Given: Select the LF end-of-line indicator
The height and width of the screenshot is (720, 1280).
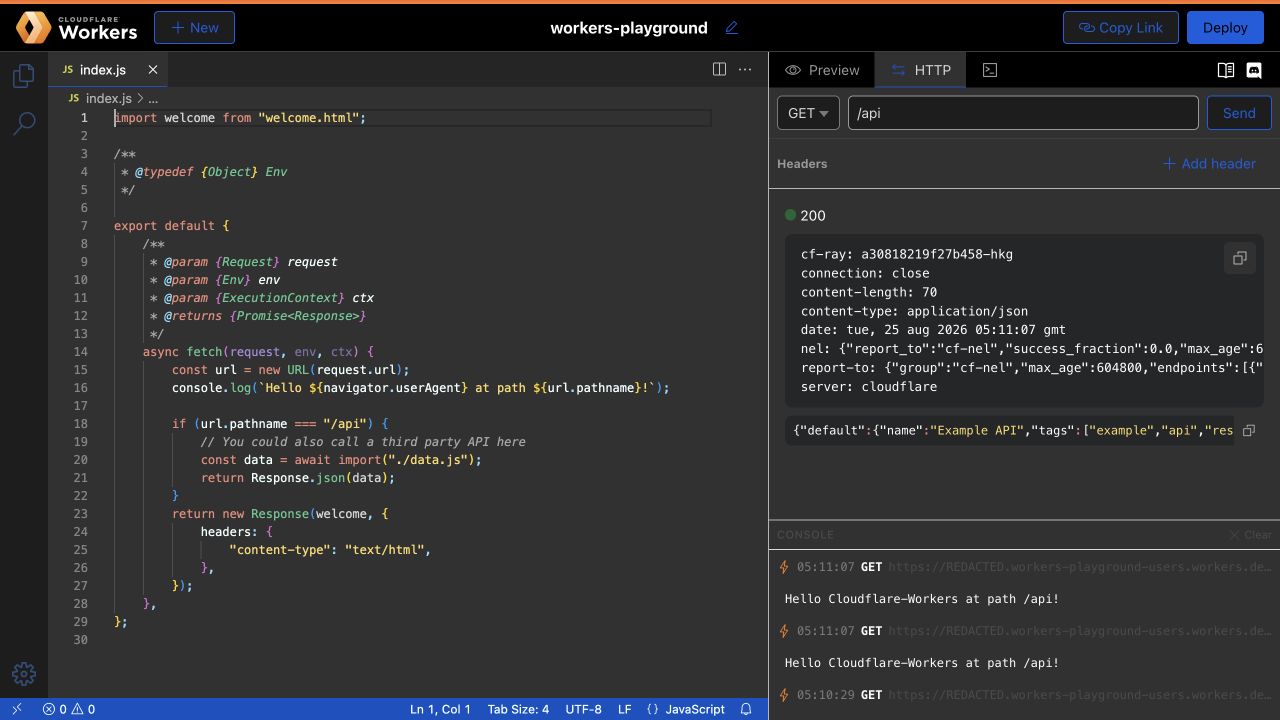Looking at the screenshot, I should pyautogui.click(x=624, y=709).
